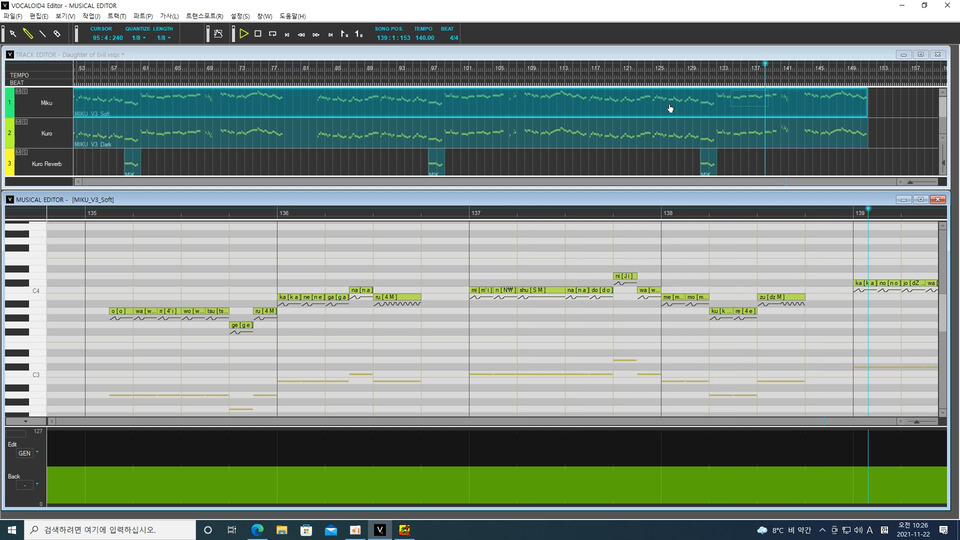Viewport: 960px width, 540px height.
Task: Open the Length 1/8 dropdown
Action: click(x=163, y=38)
